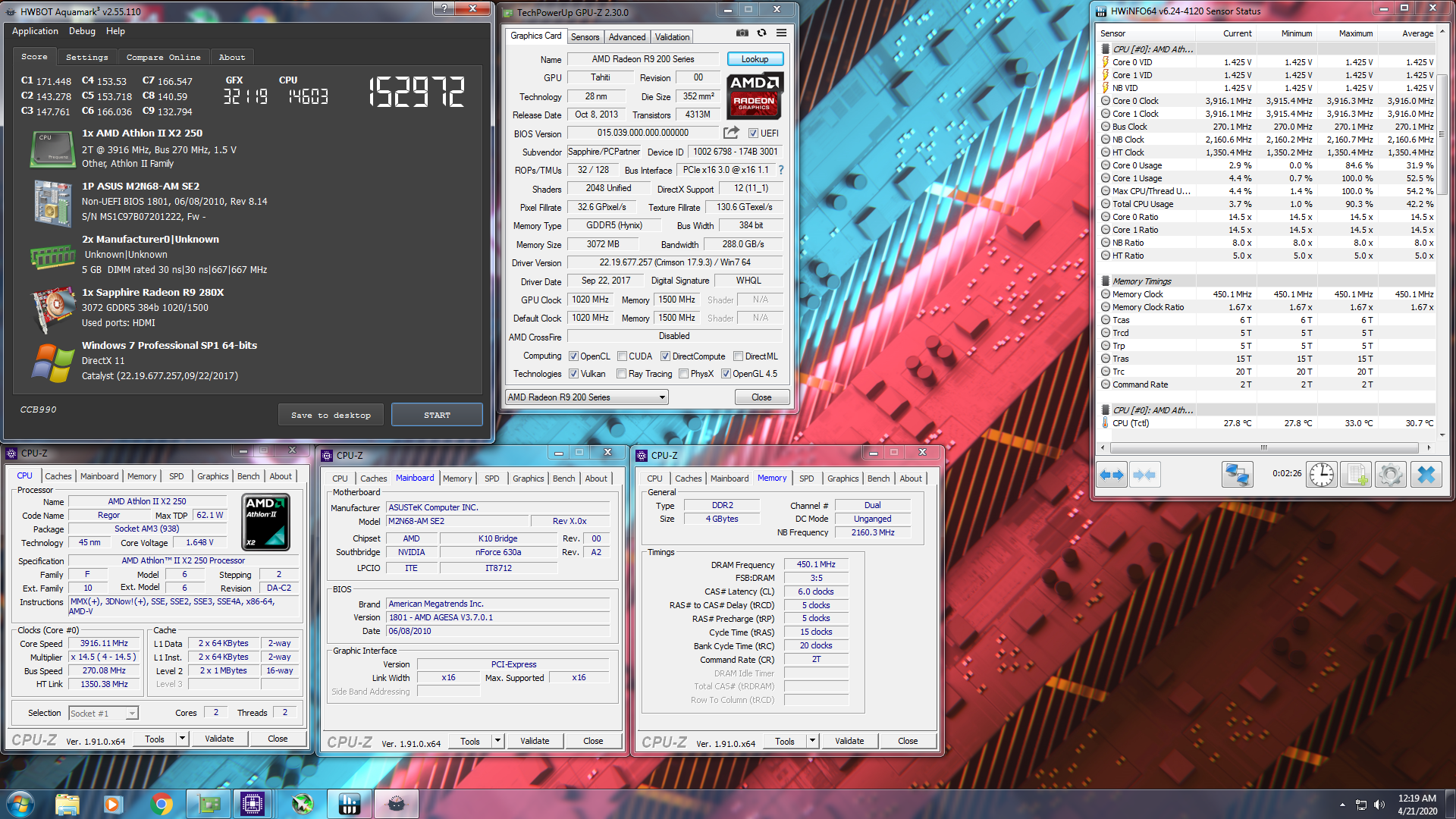This screenshot has height=819, width=1456.
Task: Open Advanced tab in GPU-Z
Action: pyautogui.click(x=627, y=36)
